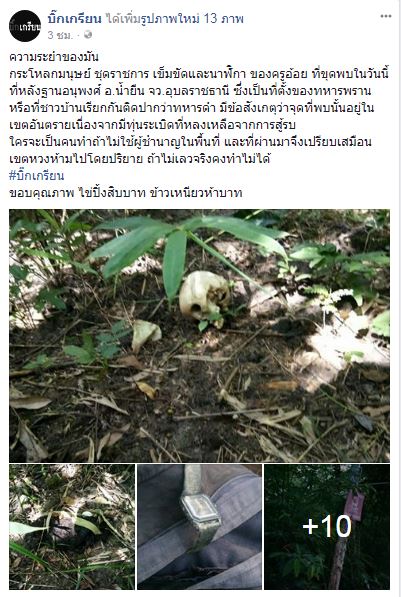This screenshot has width=401, height=597.
Task: Click the photo credit line 'ขอบคุณภาพ ไข่ปิ้งสิบบาท'
Action: [78, 193]
